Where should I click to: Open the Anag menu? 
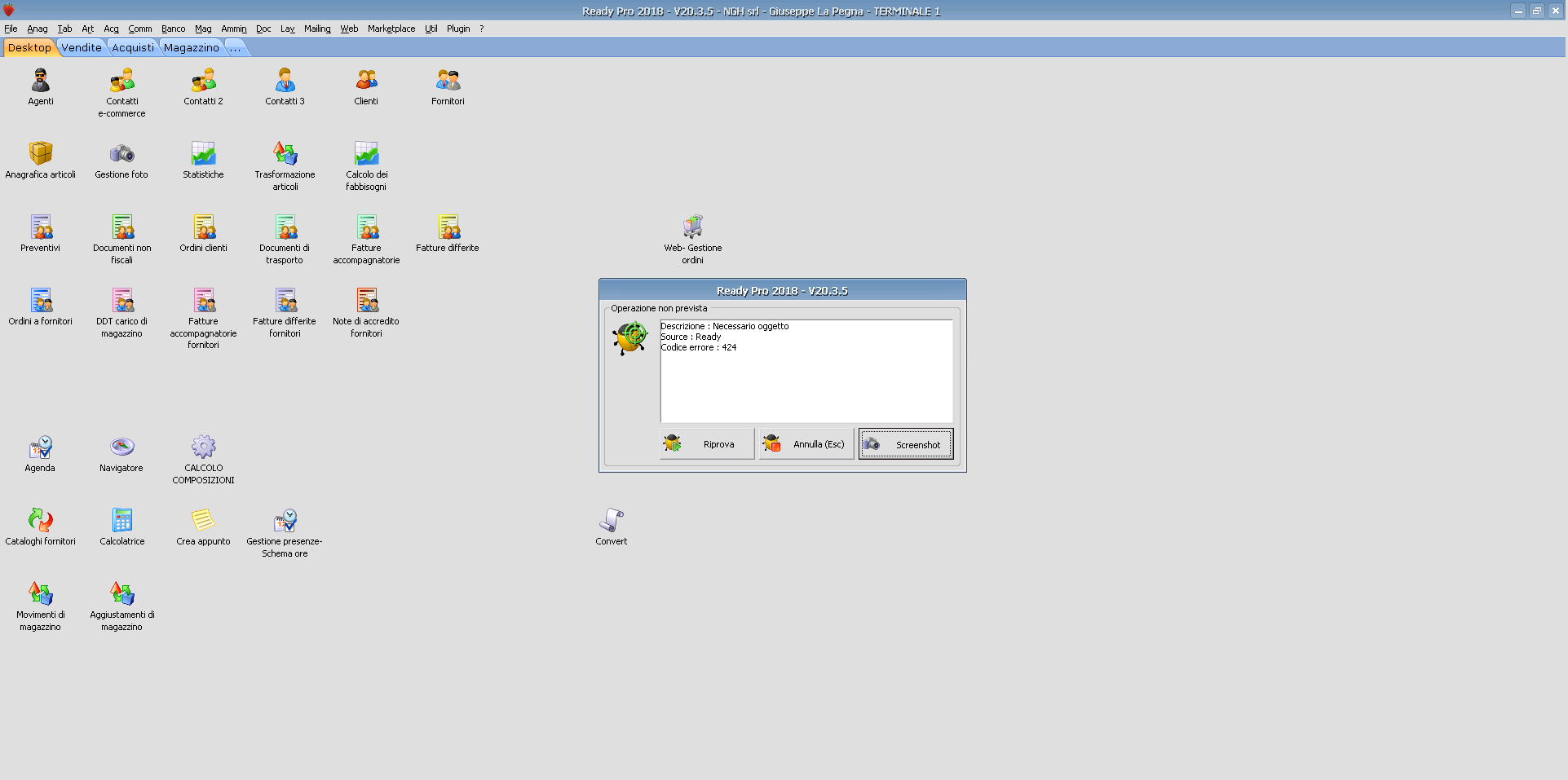38,29
